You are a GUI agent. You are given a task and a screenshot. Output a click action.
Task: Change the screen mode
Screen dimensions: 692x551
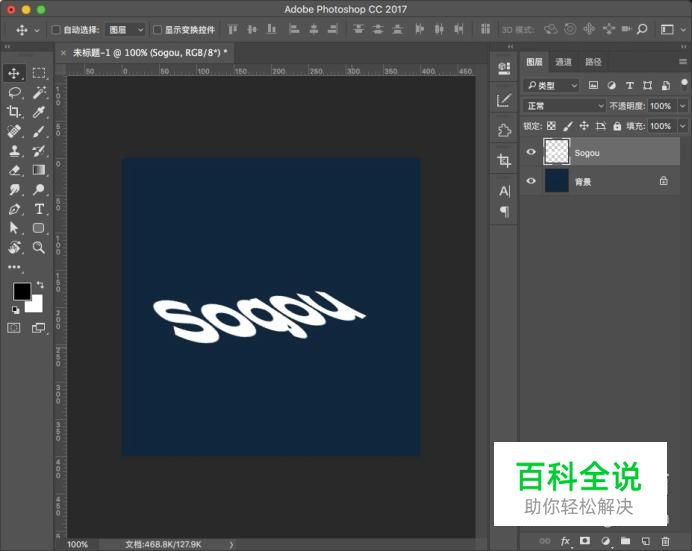(39, 328)
